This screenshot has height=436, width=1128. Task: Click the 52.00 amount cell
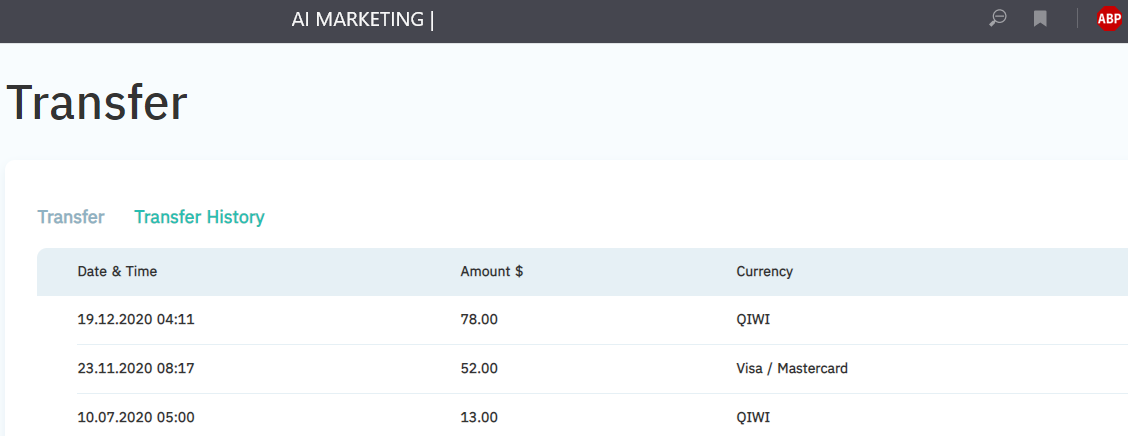pyautogui.click(x=478, y=368)
